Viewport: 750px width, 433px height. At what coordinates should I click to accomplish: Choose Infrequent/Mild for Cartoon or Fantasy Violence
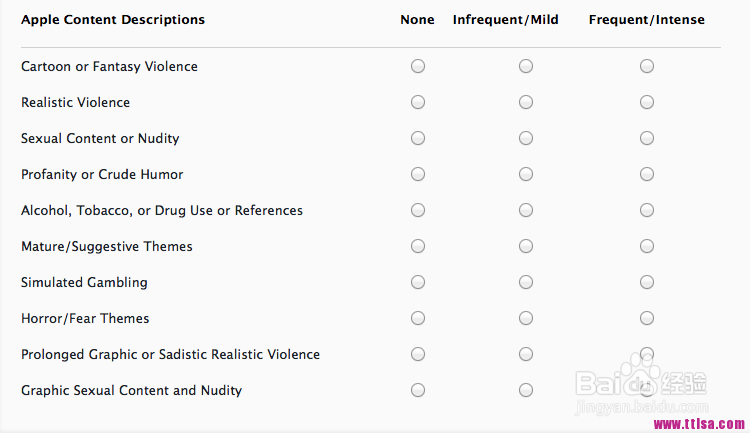click(x=526, y=66)
